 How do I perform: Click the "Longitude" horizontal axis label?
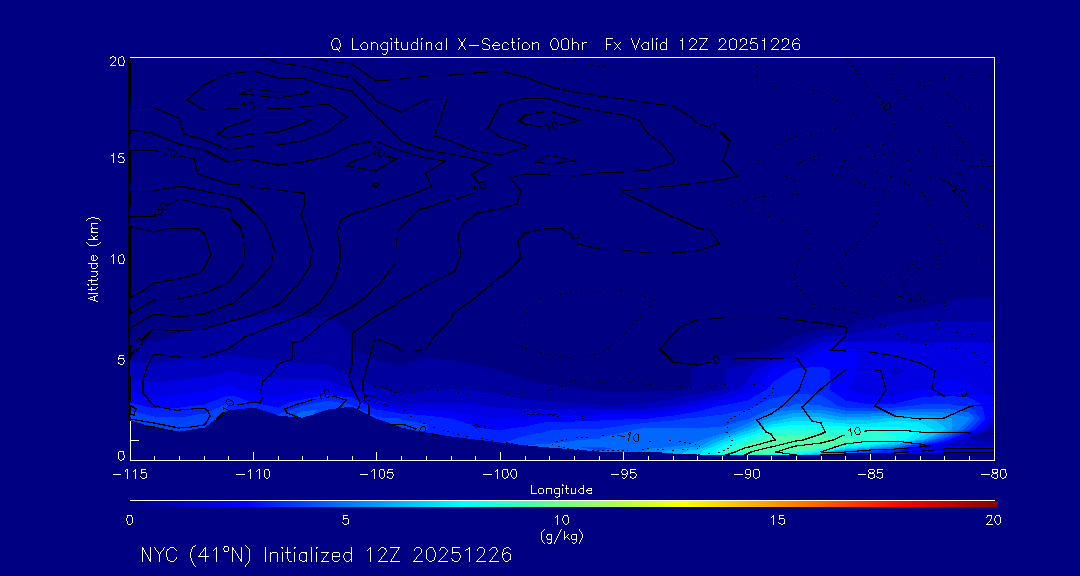click(561, 491)
